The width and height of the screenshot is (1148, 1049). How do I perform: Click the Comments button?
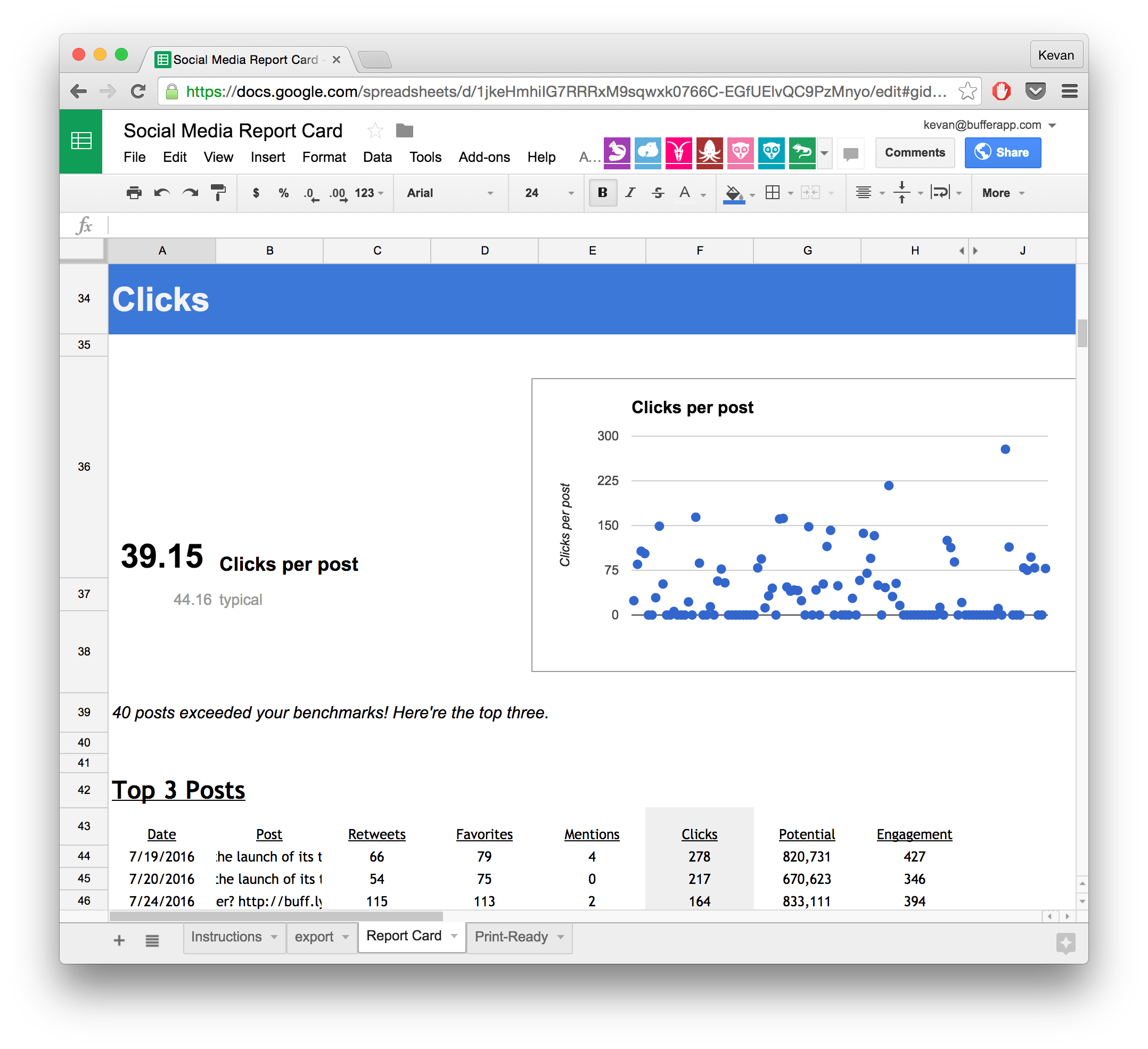(x=914, y=153)
